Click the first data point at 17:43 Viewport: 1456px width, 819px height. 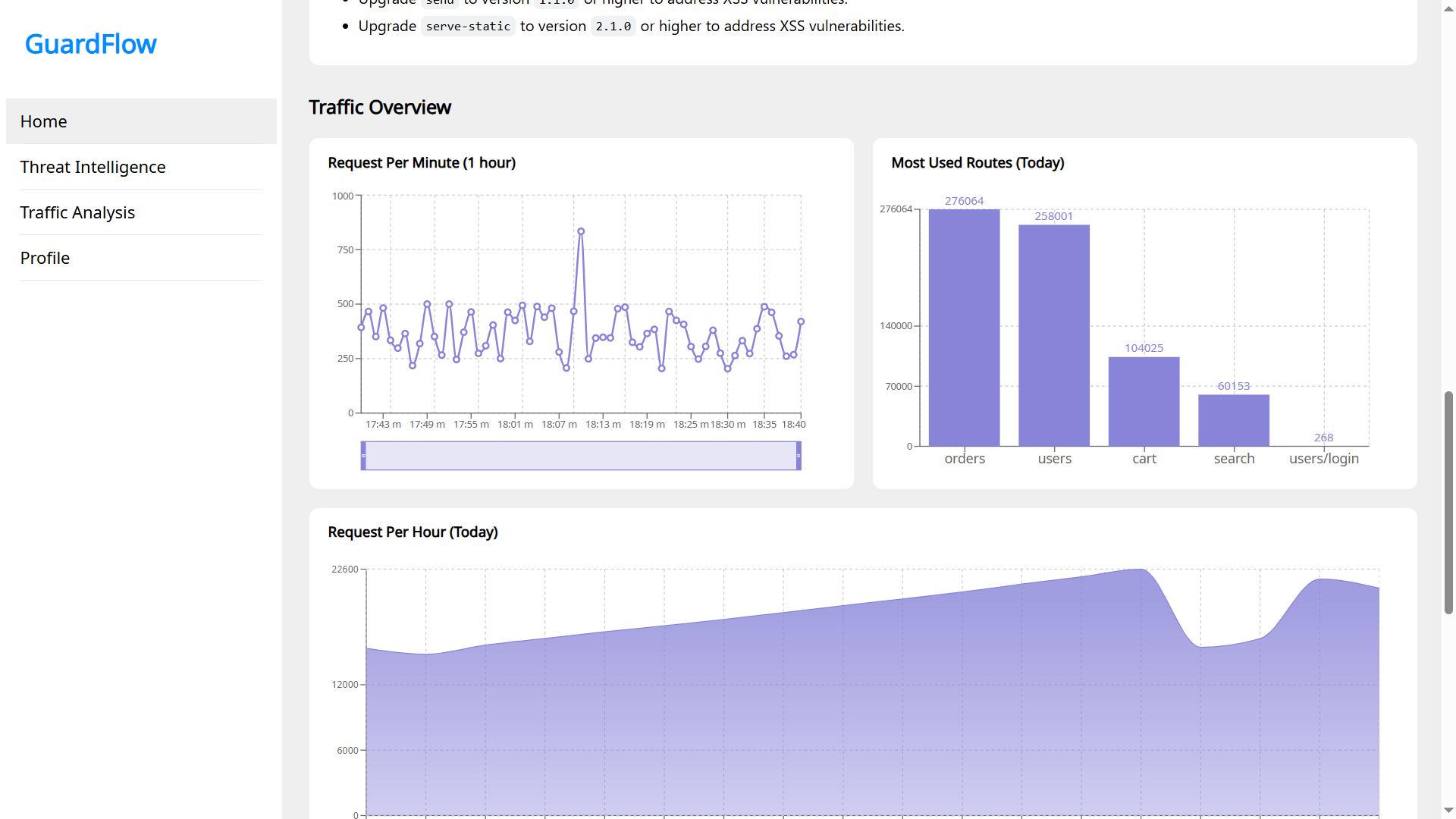point(361,328)
